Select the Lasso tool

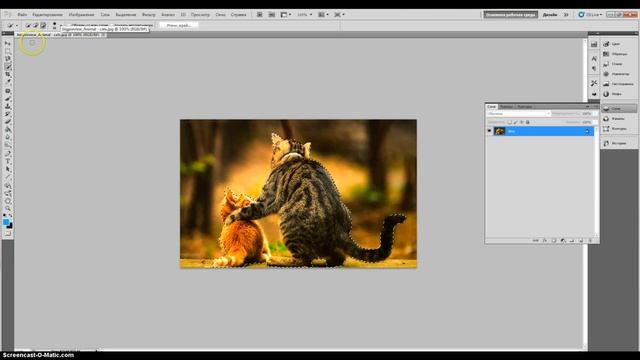tap(8, 59)
